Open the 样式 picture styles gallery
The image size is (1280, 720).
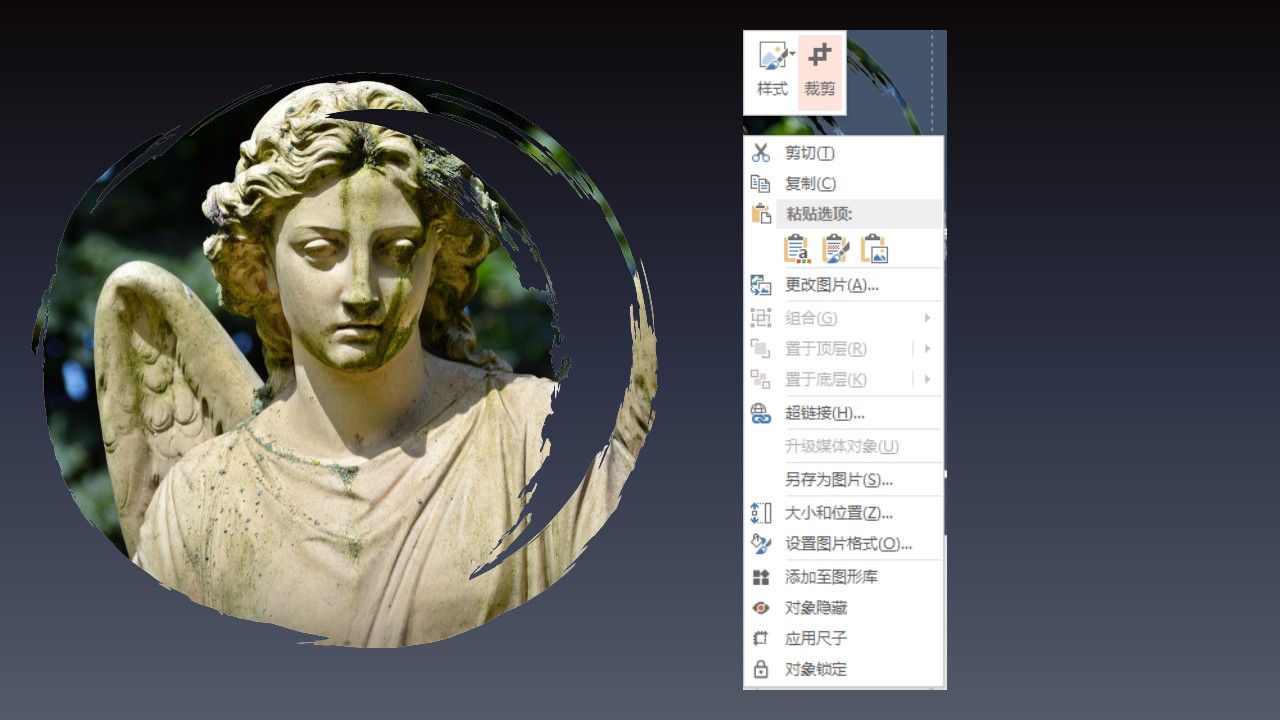click(x=772, y=71)
